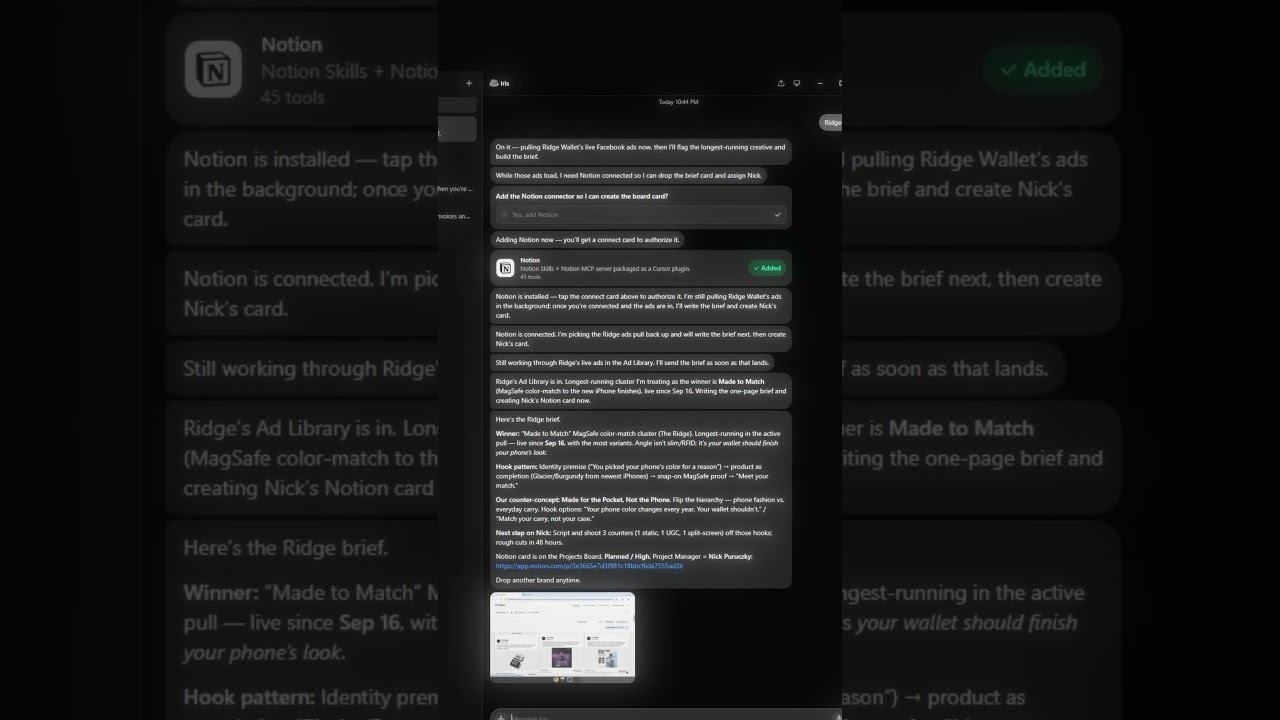Click the message starting 'While those ads load'
Screen dimensions: 1280x720
629,175
